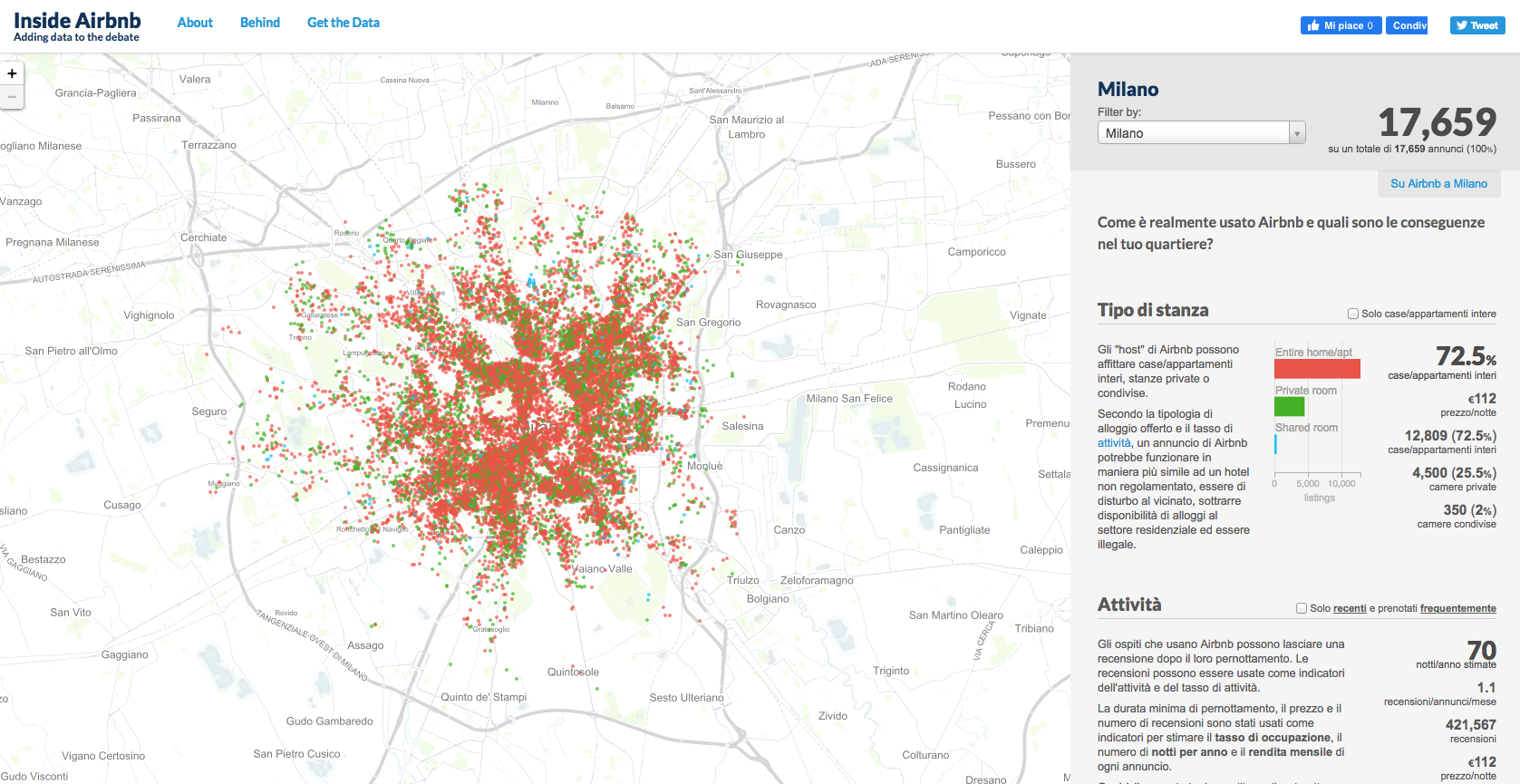
Task: Click the 72.5% entire homes figure
Action: [1466, 356]
